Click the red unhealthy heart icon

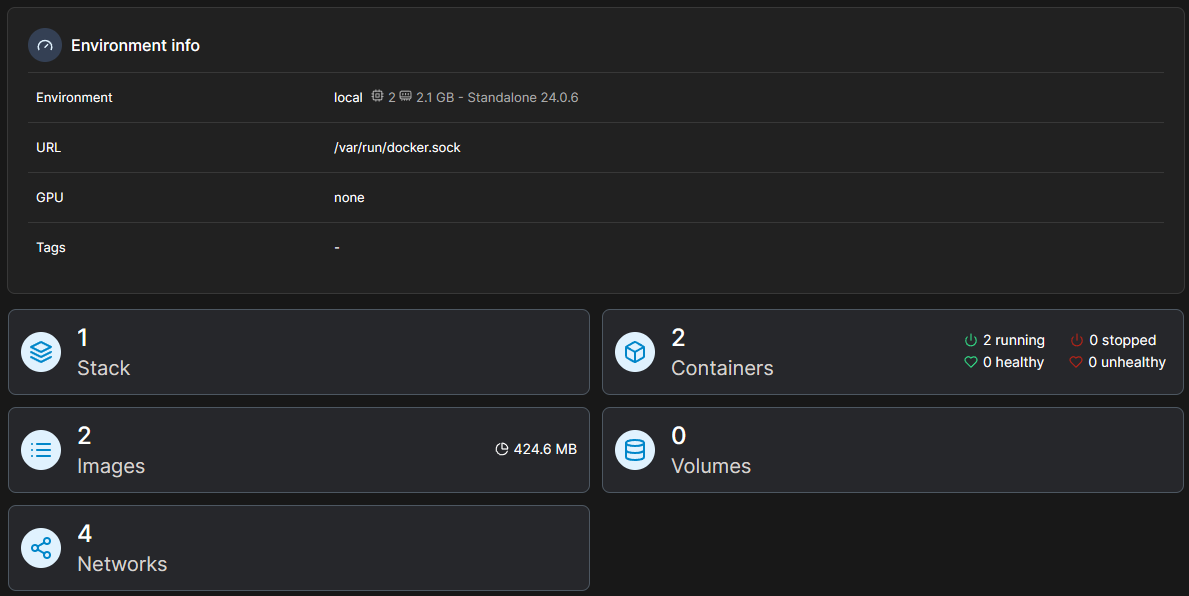pyautogui.click(x=1076, y=362)
